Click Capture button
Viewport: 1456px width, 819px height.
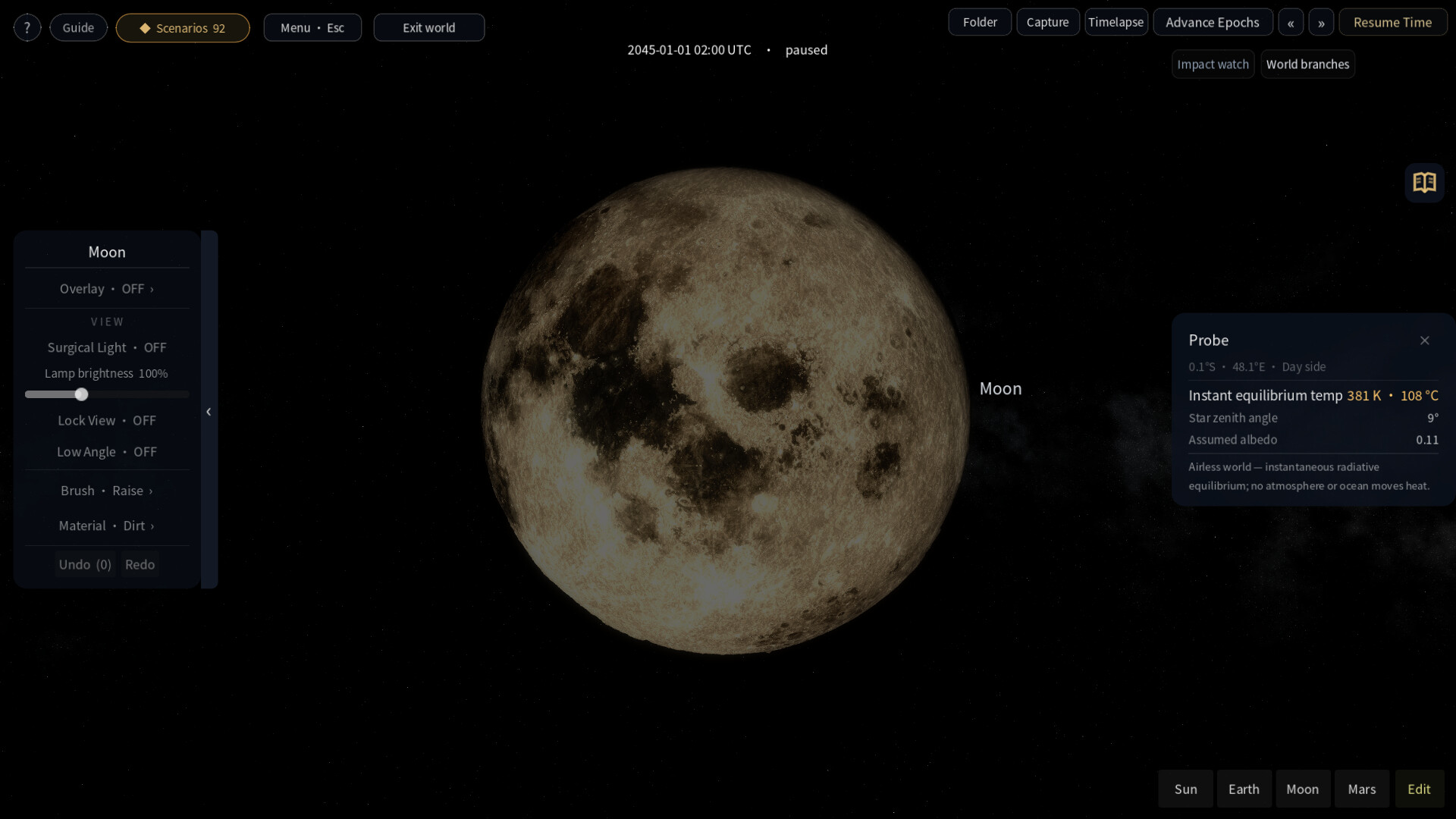click(x=1047, y=23)
